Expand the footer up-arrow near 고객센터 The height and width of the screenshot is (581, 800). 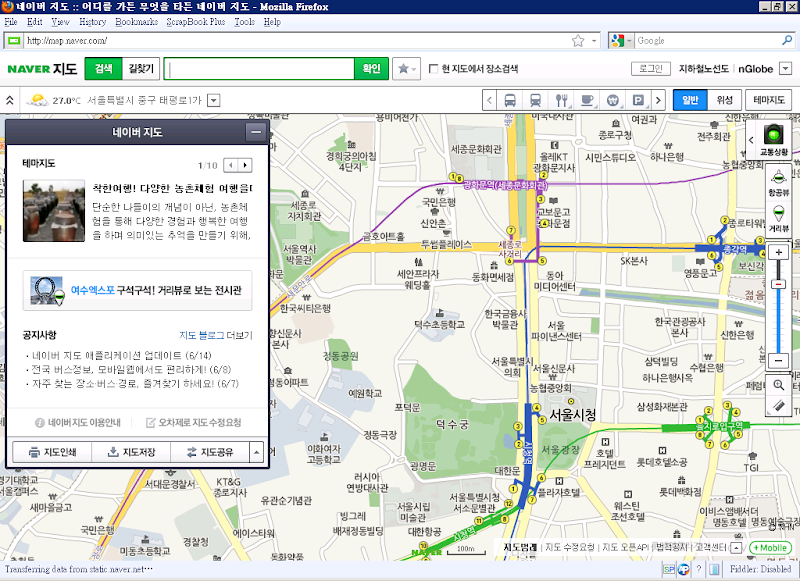(x=736, y=548)
